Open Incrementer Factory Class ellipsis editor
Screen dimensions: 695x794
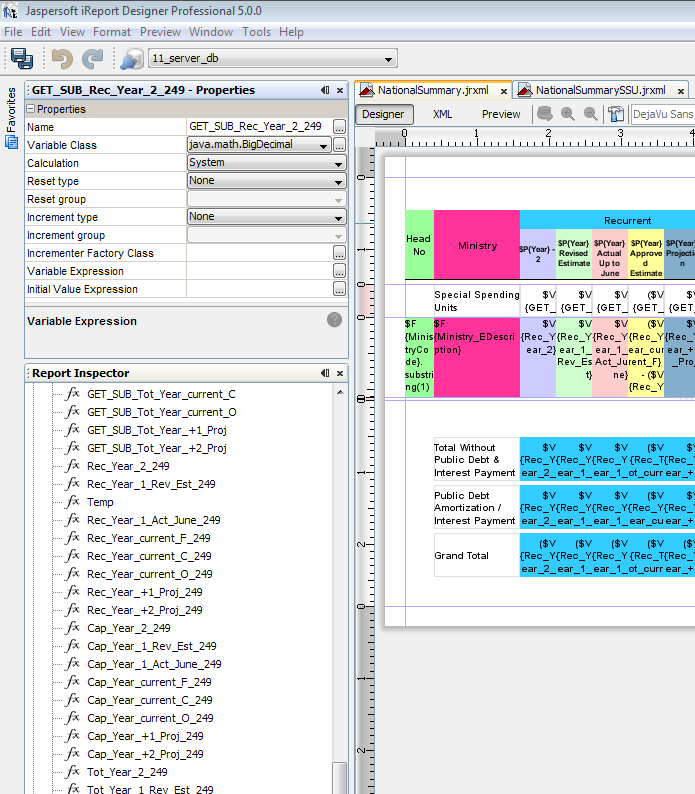click(339, 253)
